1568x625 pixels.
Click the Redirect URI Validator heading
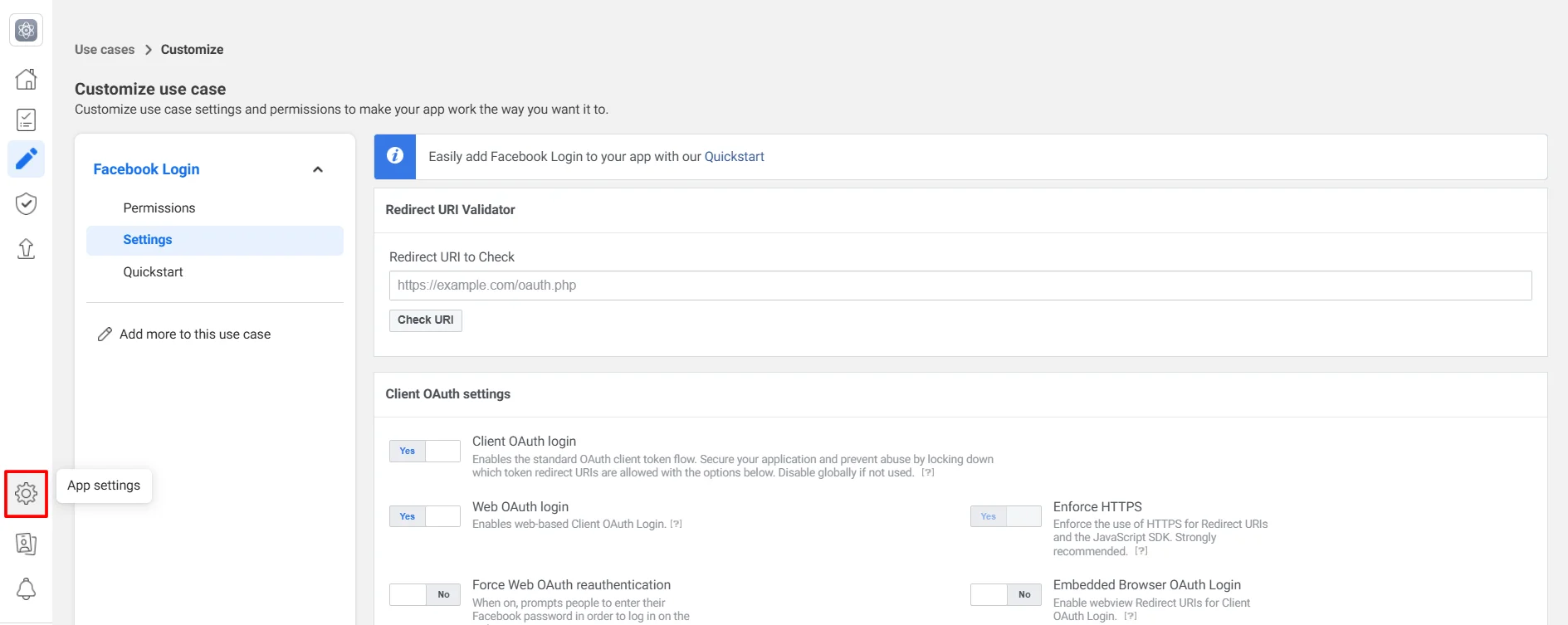450,210
